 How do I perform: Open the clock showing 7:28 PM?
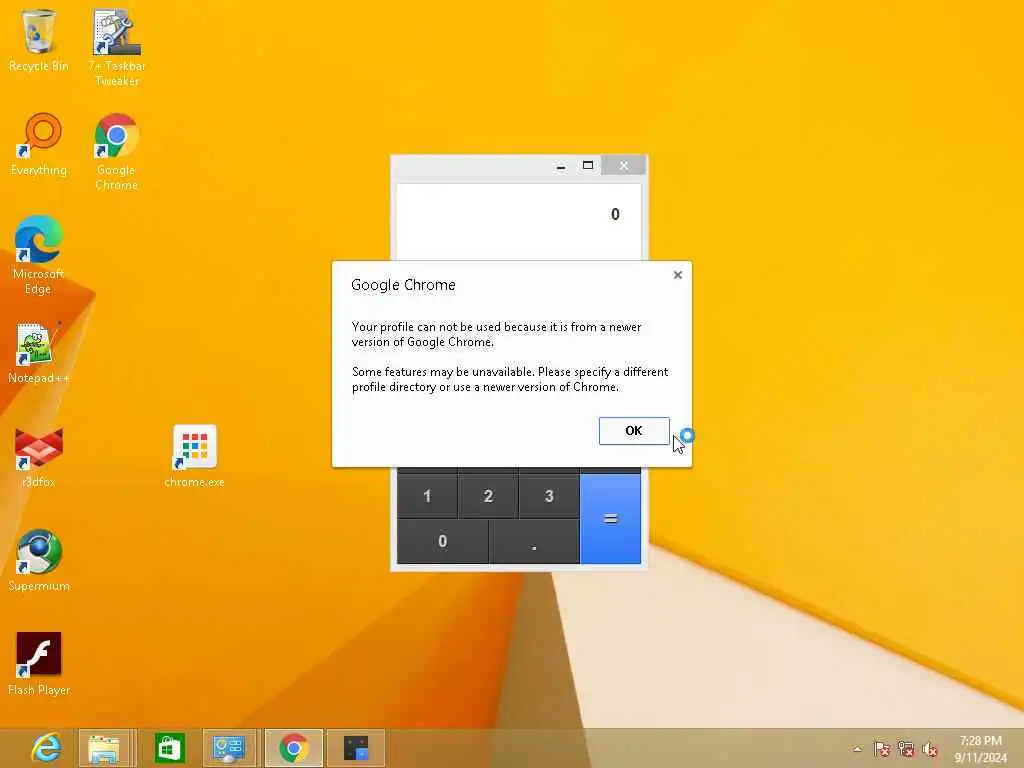click(980, 749)
